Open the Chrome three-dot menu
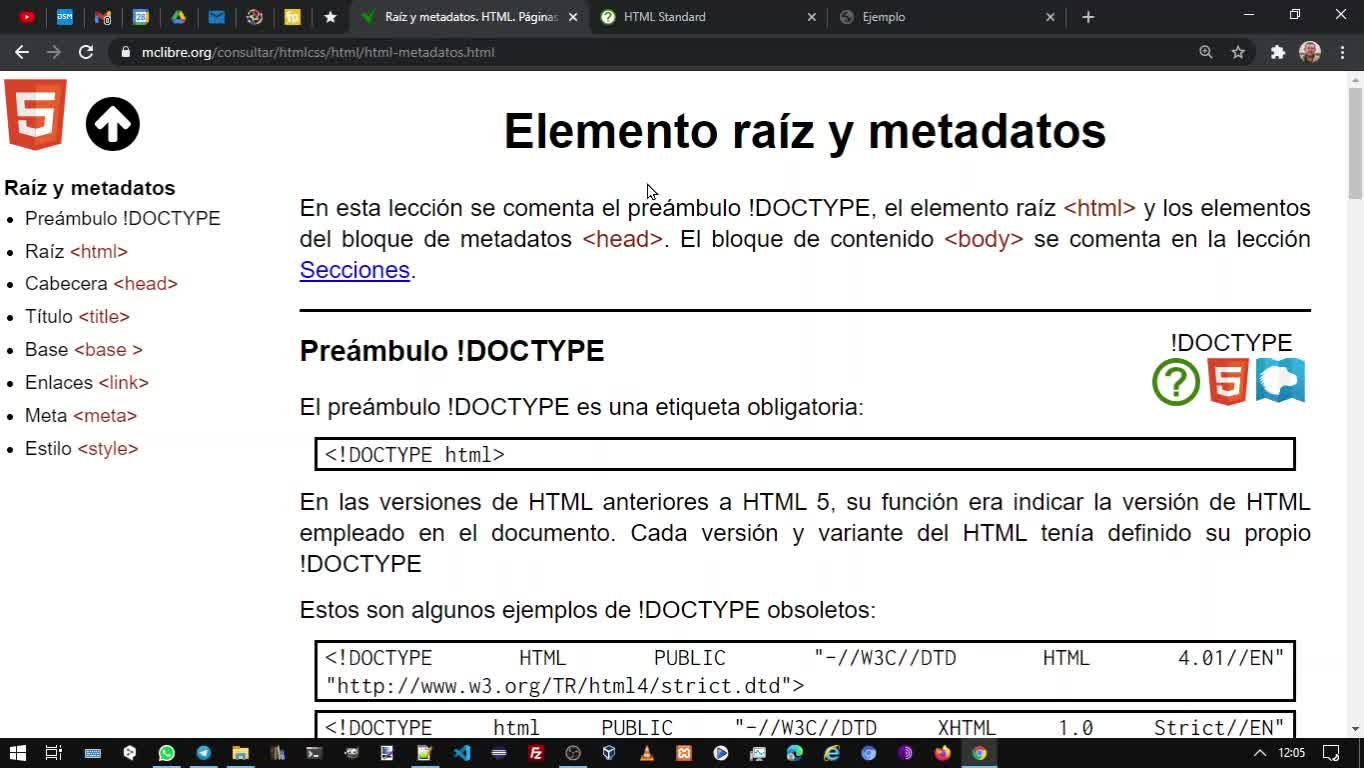The width and height of the screenshot is (1364, 768). click(x=1342, y=52)
